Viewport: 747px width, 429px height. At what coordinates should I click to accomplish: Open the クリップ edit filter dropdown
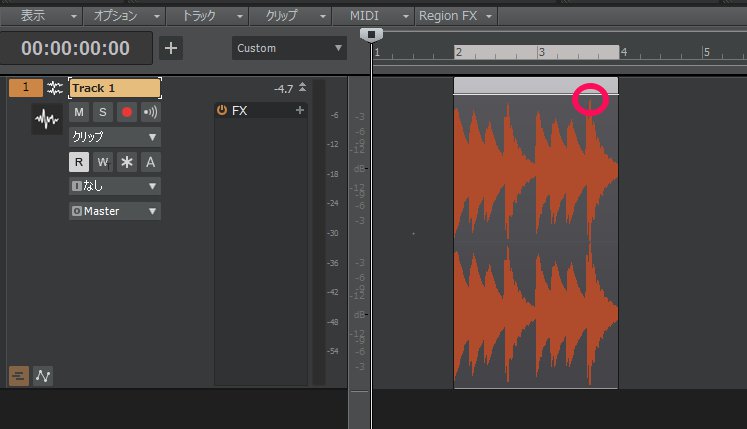click(x=114, y=136)
